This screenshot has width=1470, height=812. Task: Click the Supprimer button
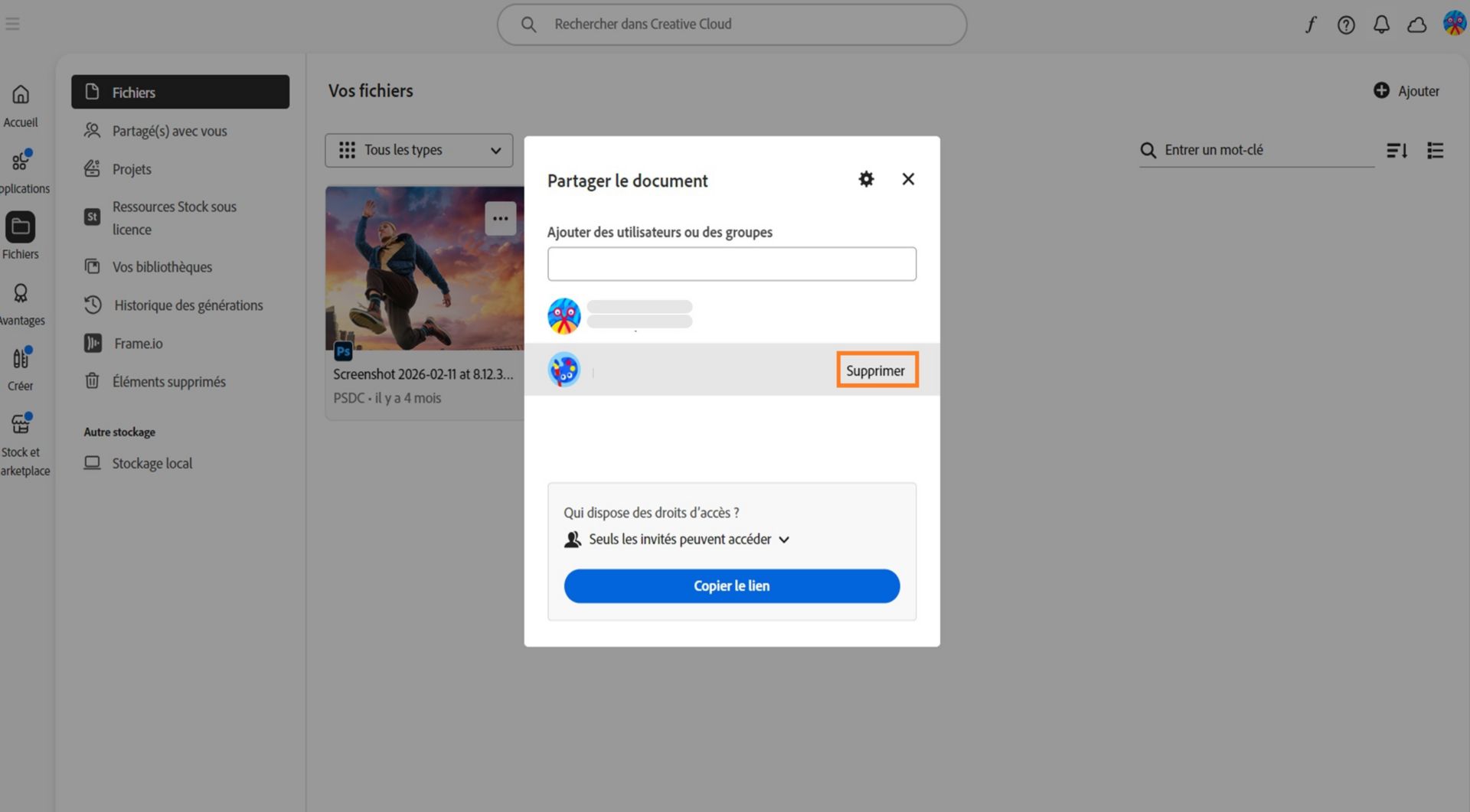pos(877,370)
